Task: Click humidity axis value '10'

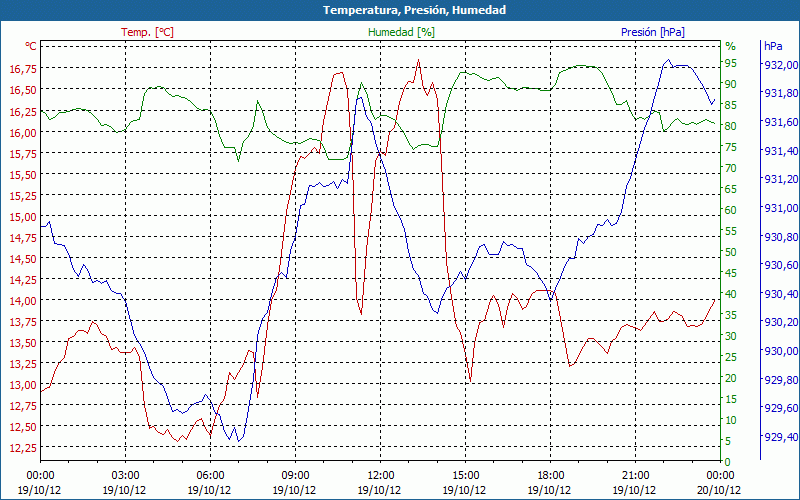Action: (x=731, y=420)
